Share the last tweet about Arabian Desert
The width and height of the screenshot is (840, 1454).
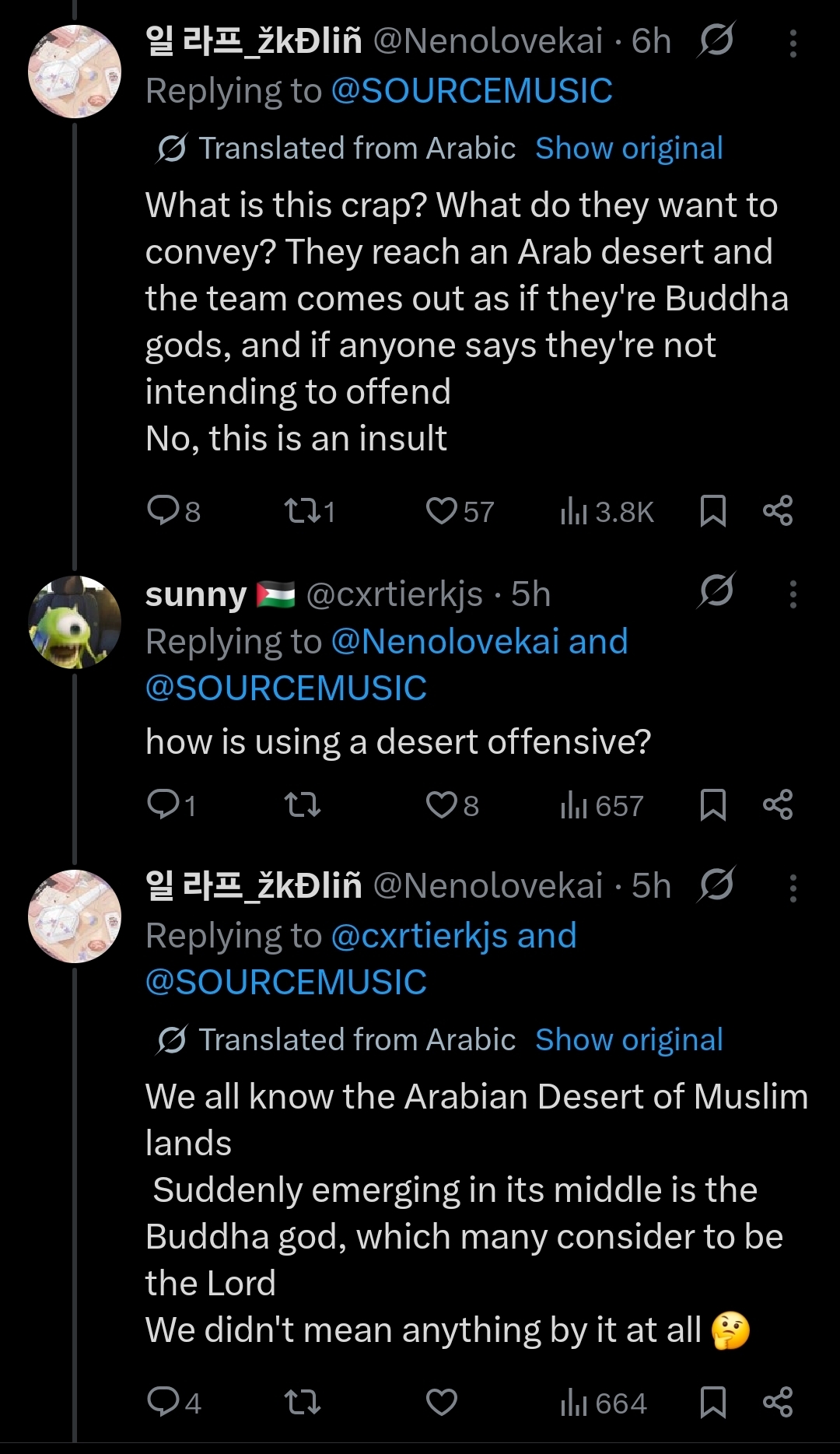coord(778,1402)
